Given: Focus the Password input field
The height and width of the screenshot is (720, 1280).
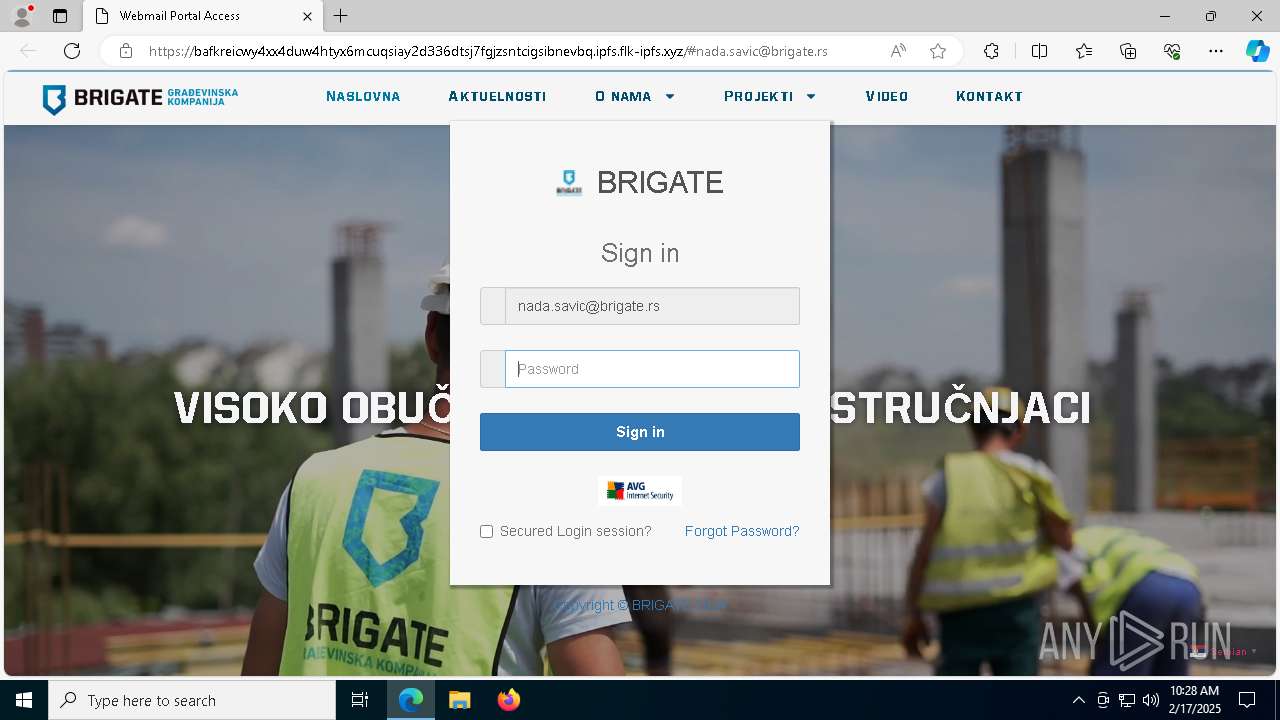Looking at the screenshot, I should pyautogui.click(x=652, y=369).
